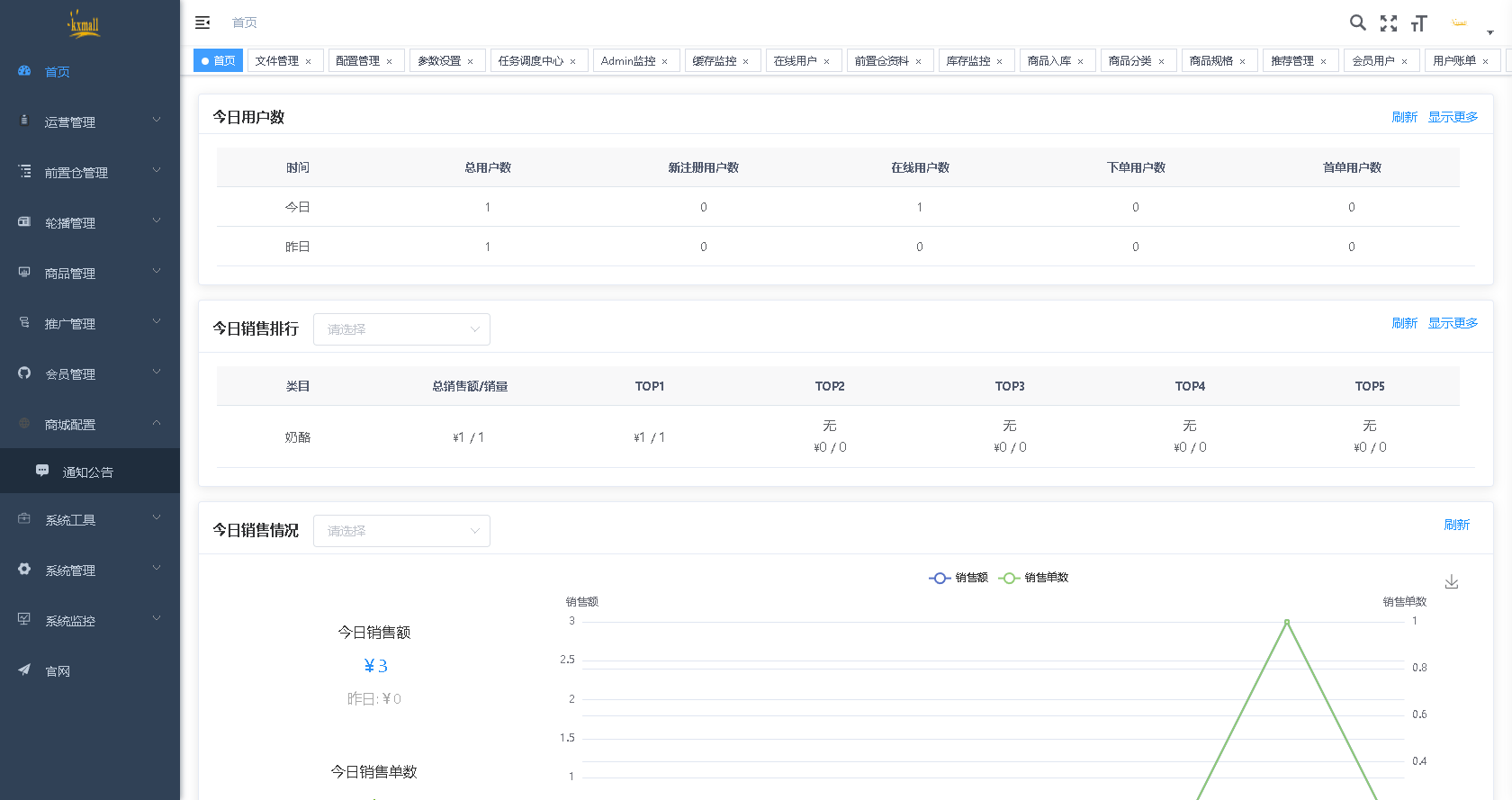1512x800 pixels.
Task: Open the 今日销售情况 category dropdown
Action: coord(401,531)
